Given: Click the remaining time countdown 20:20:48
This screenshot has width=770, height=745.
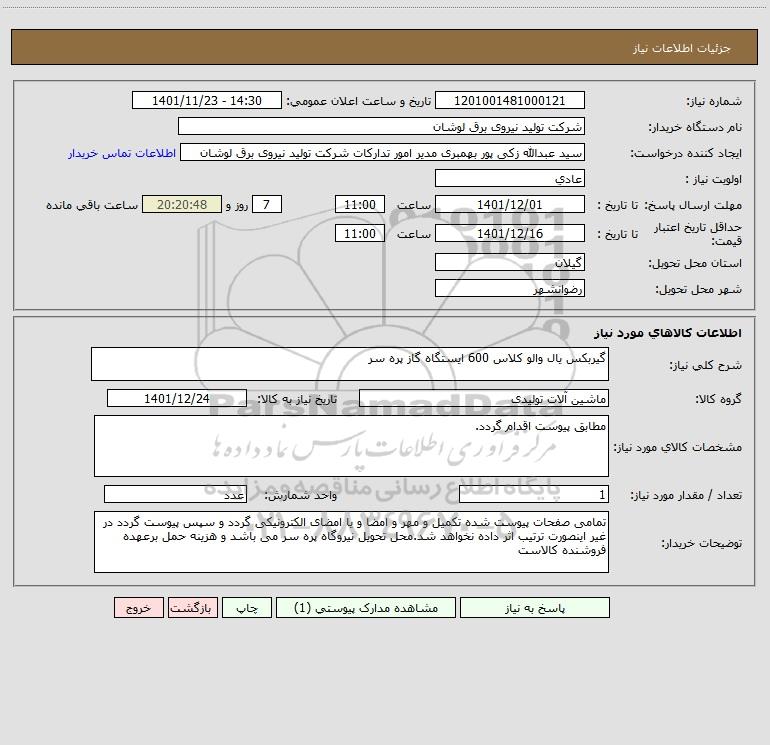Looking at the screenshot, I should point(182,204).
